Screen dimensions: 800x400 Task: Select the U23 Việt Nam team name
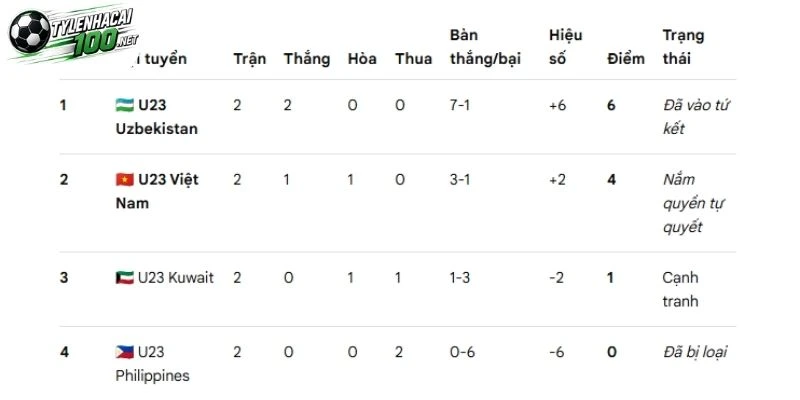coord(157,191)
